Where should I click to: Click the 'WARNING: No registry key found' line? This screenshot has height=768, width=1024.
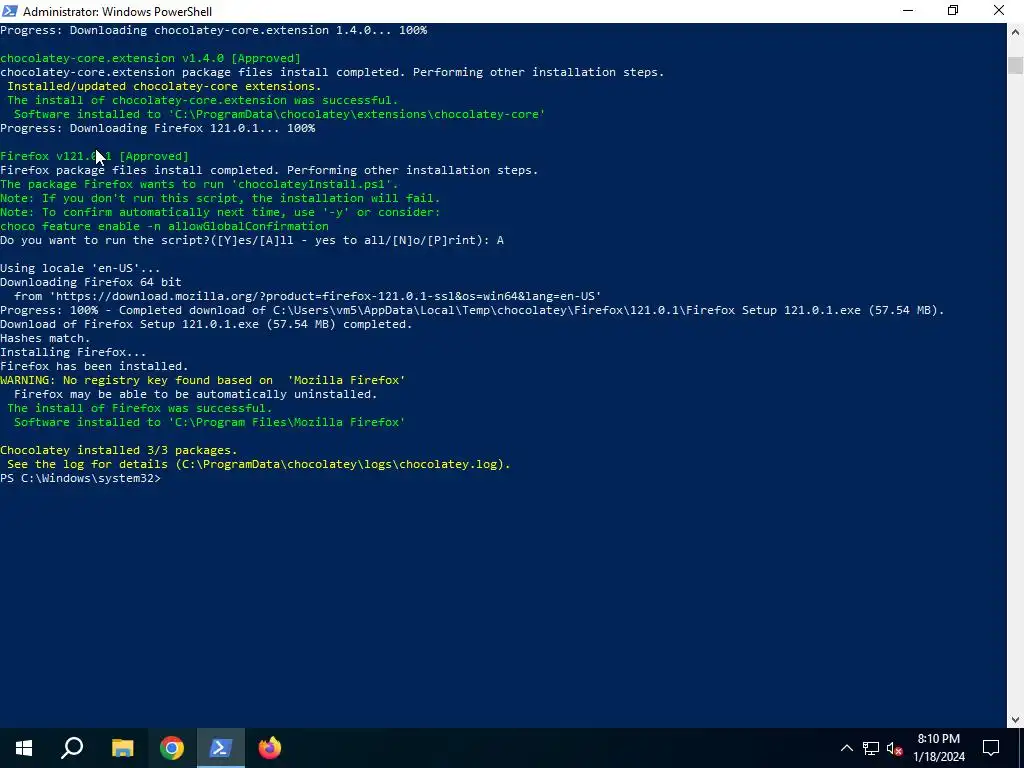pos(202,380)
